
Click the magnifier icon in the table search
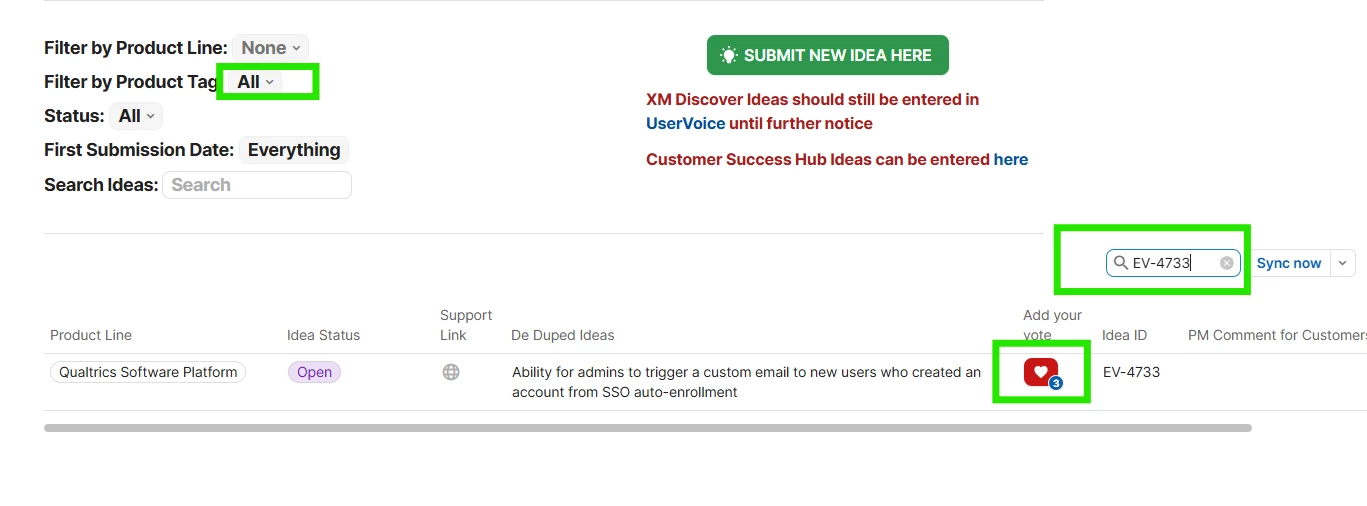pyautogui.click(x=1121, y=263)
